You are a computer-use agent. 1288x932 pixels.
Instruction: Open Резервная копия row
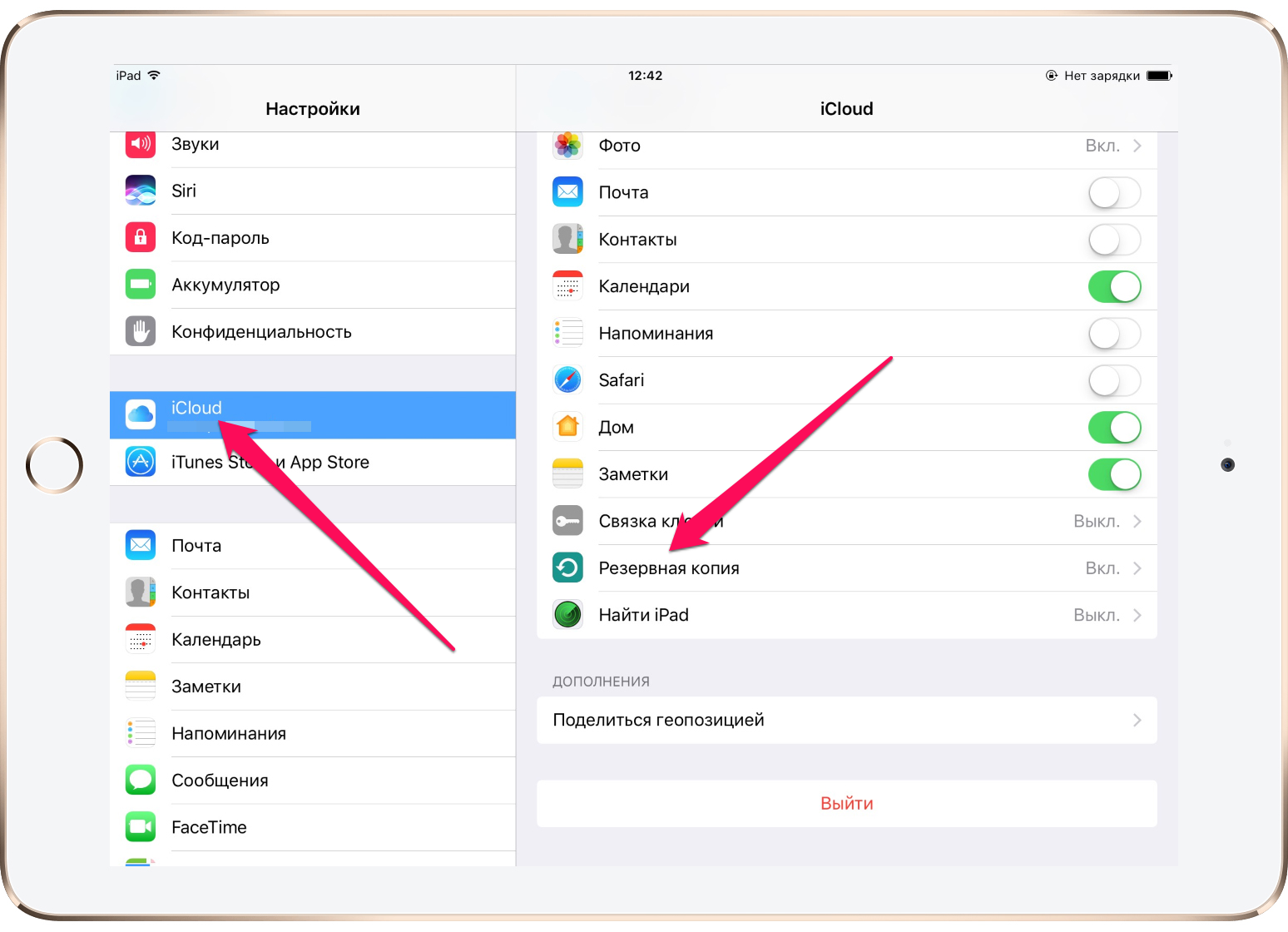coord(847,568)
